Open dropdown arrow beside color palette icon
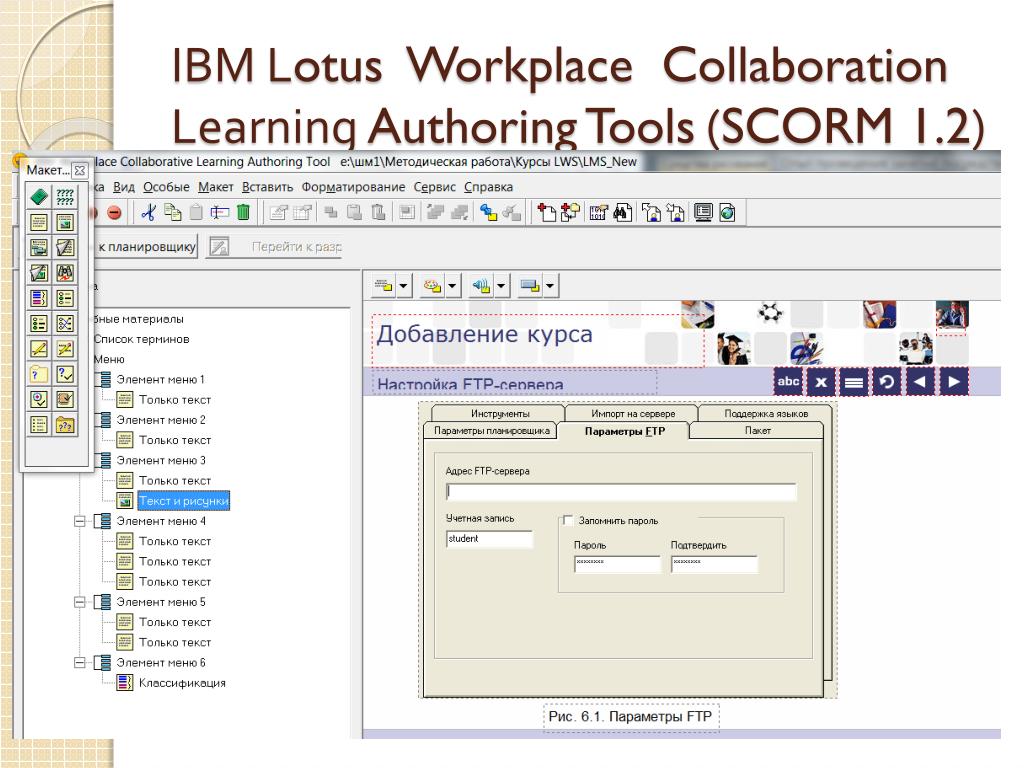 pos(453,285)
